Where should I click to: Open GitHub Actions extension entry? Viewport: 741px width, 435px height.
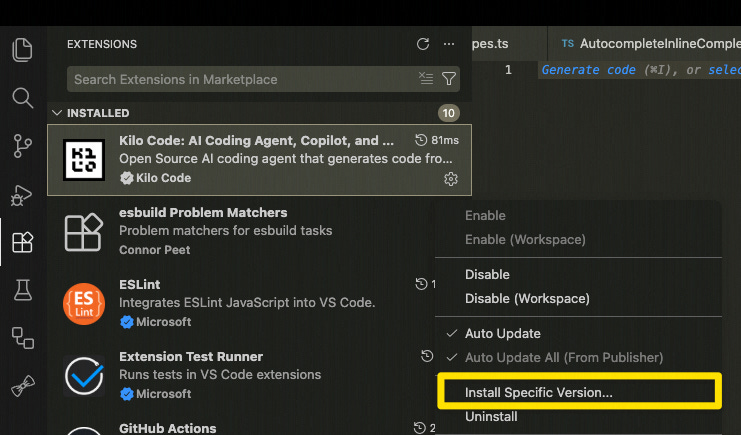[167, 428]
